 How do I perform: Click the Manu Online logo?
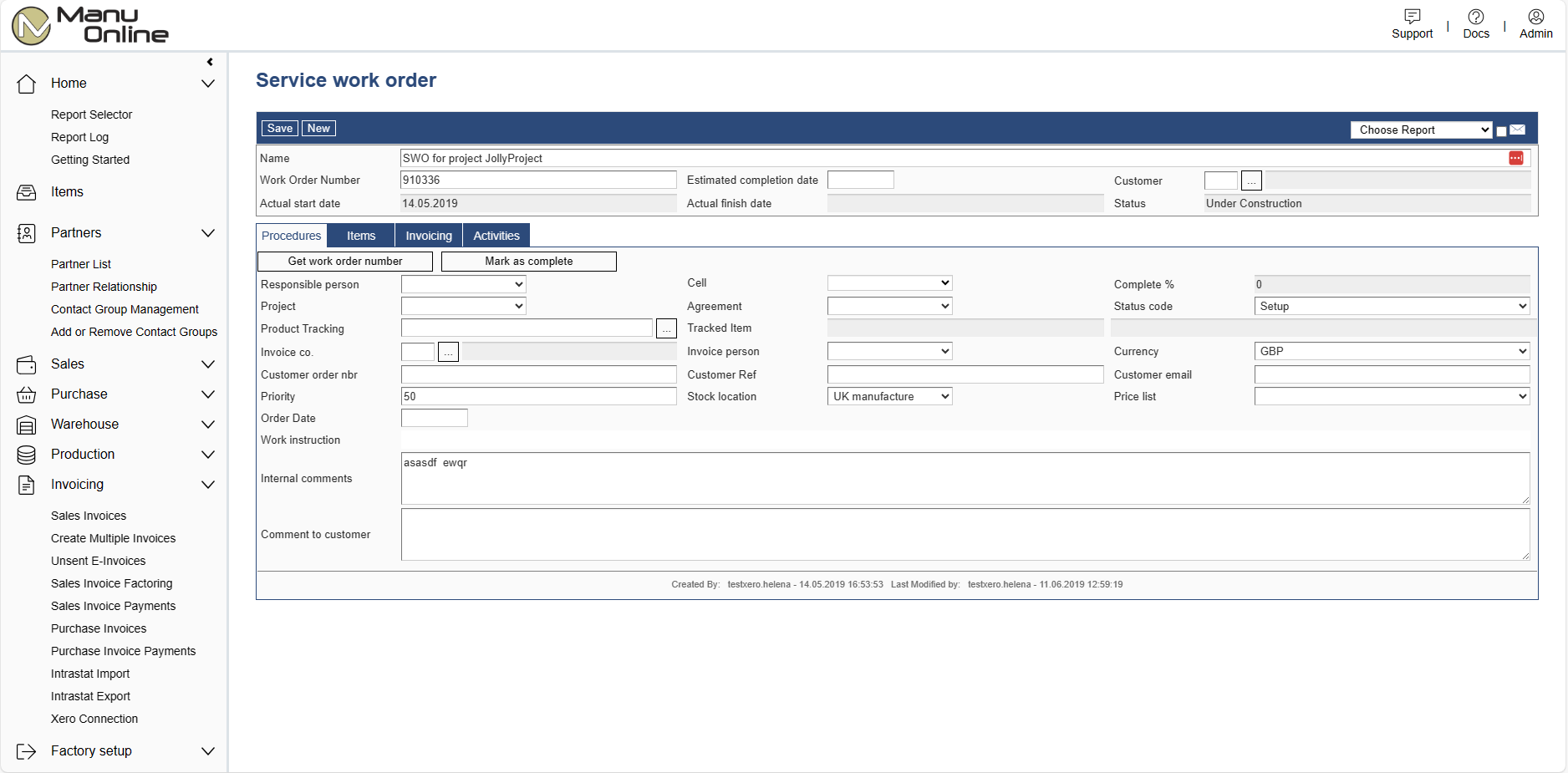click(x=90, y=25)
